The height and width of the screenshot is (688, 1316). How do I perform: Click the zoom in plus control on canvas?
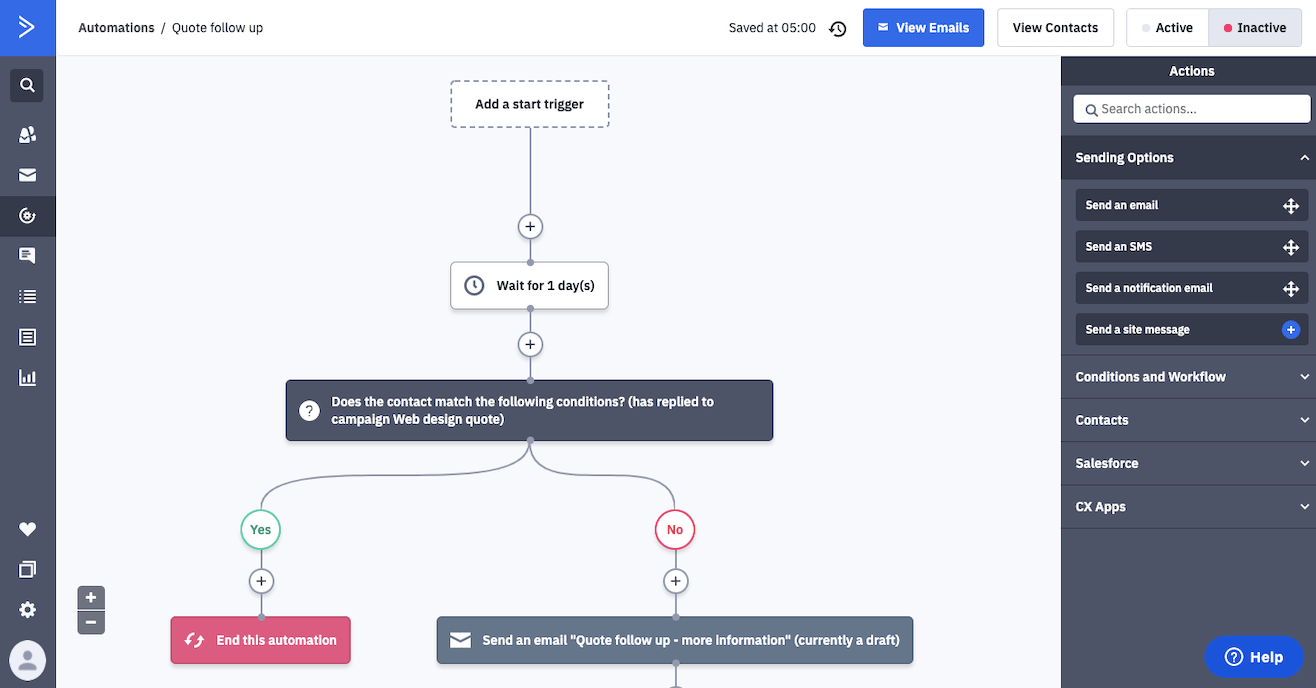(x=90, y=597)
